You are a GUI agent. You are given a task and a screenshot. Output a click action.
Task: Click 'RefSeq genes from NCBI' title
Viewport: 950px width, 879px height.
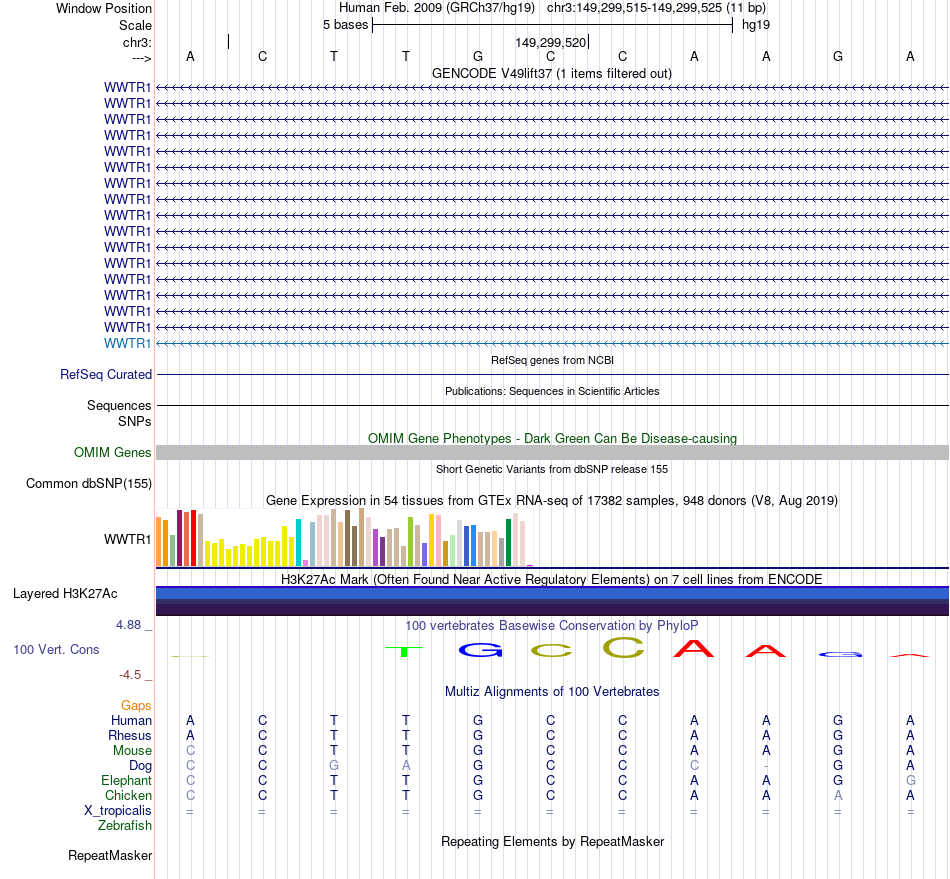coord(553,360)
